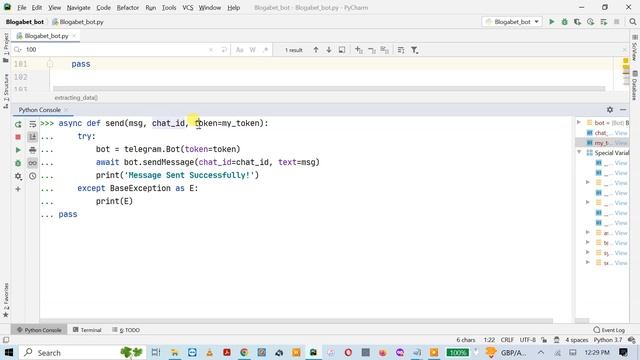The height and width of the screenshot is (360, 640).
Task: Click the editor horizontal scrollbar
Action: point(329,89)
